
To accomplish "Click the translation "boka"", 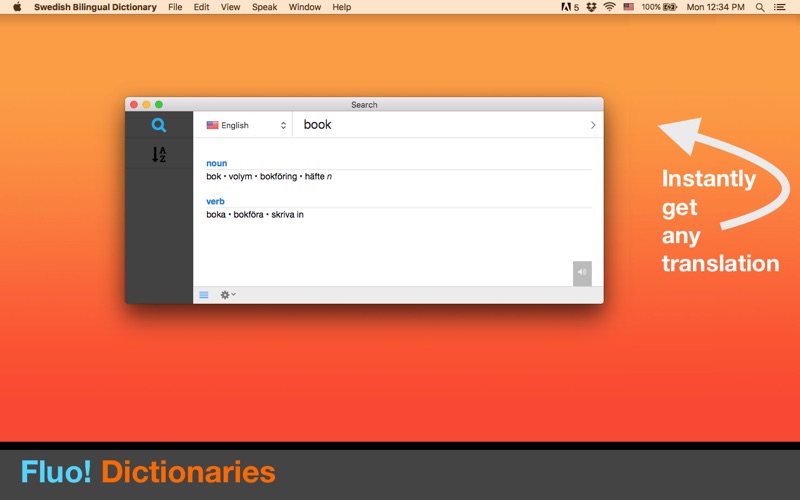I will point(216,215).
